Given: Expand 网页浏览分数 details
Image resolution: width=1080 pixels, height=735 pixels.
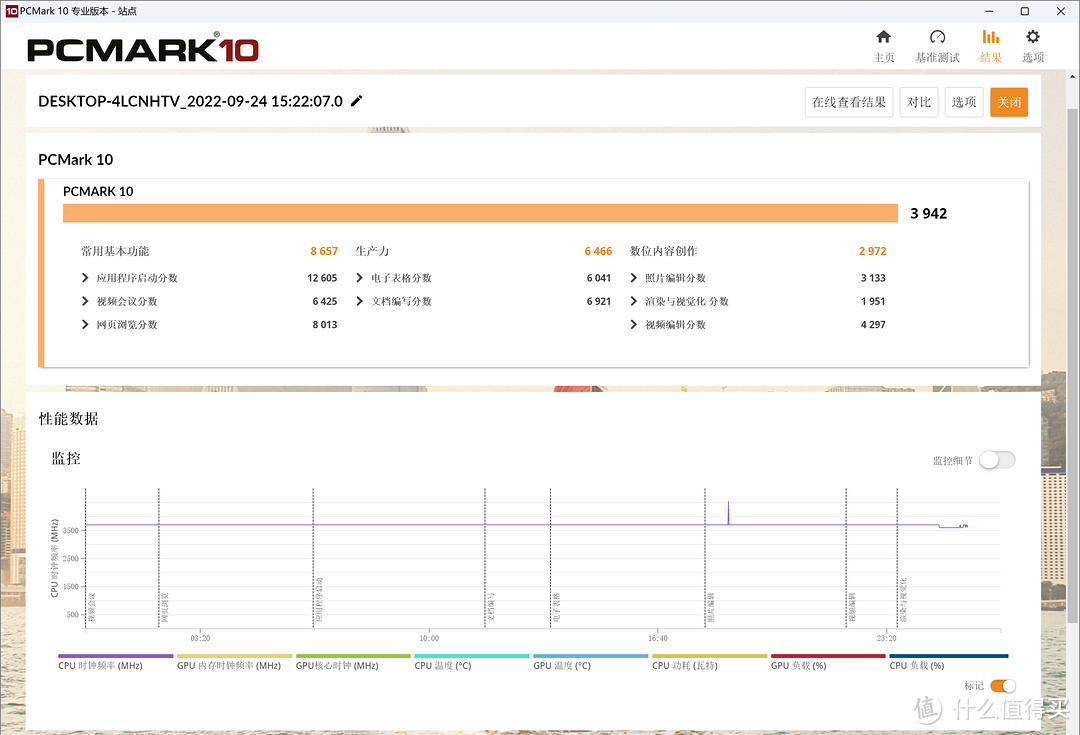Looking at the screenshot, I should tap(85, 324).
